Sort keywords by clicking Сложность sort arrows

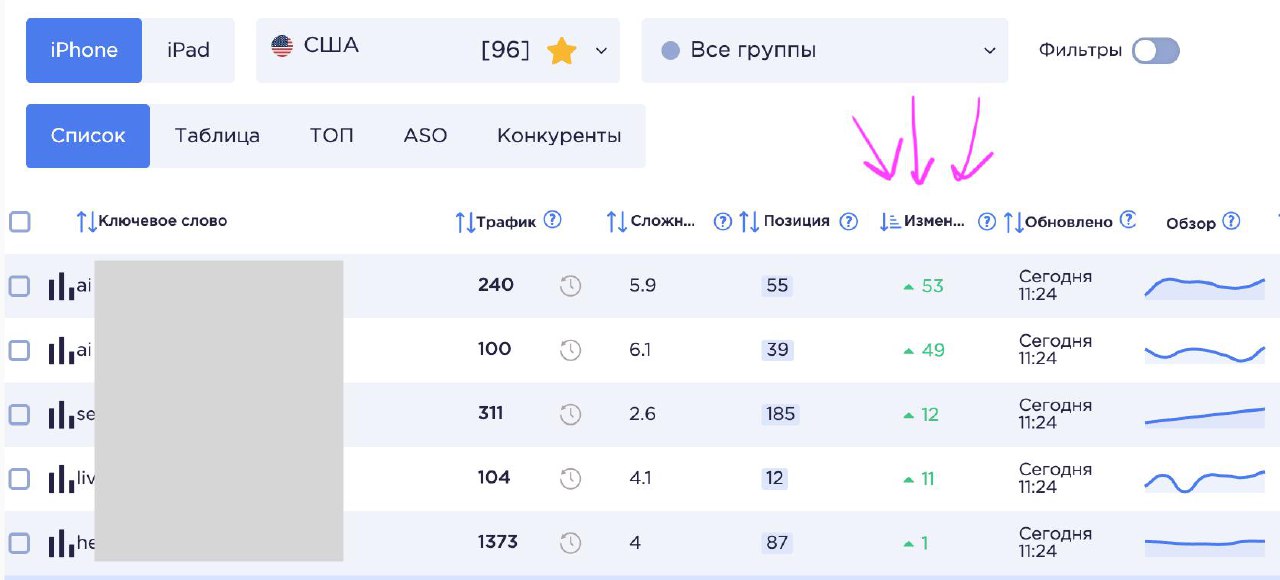[x=616, y=221]
